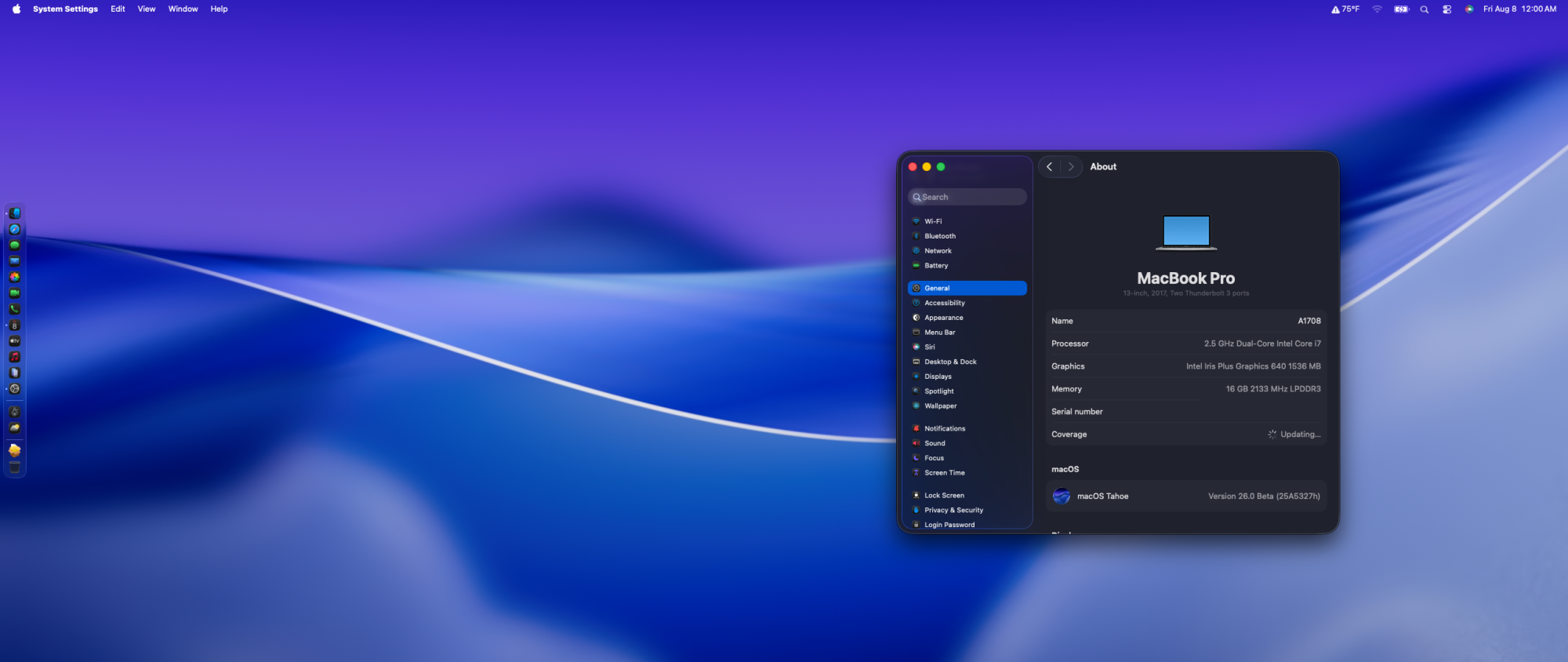Click the computer name A1708

pos(1308,321)
